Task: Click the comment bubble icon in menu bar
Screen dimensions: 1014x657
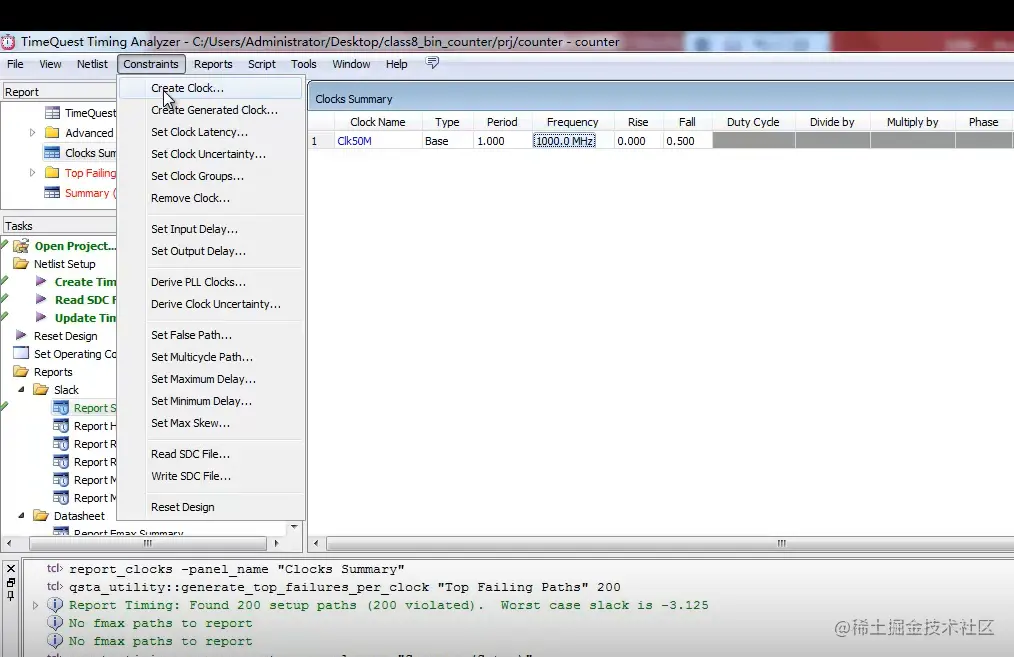Action: tap(432, 63)
